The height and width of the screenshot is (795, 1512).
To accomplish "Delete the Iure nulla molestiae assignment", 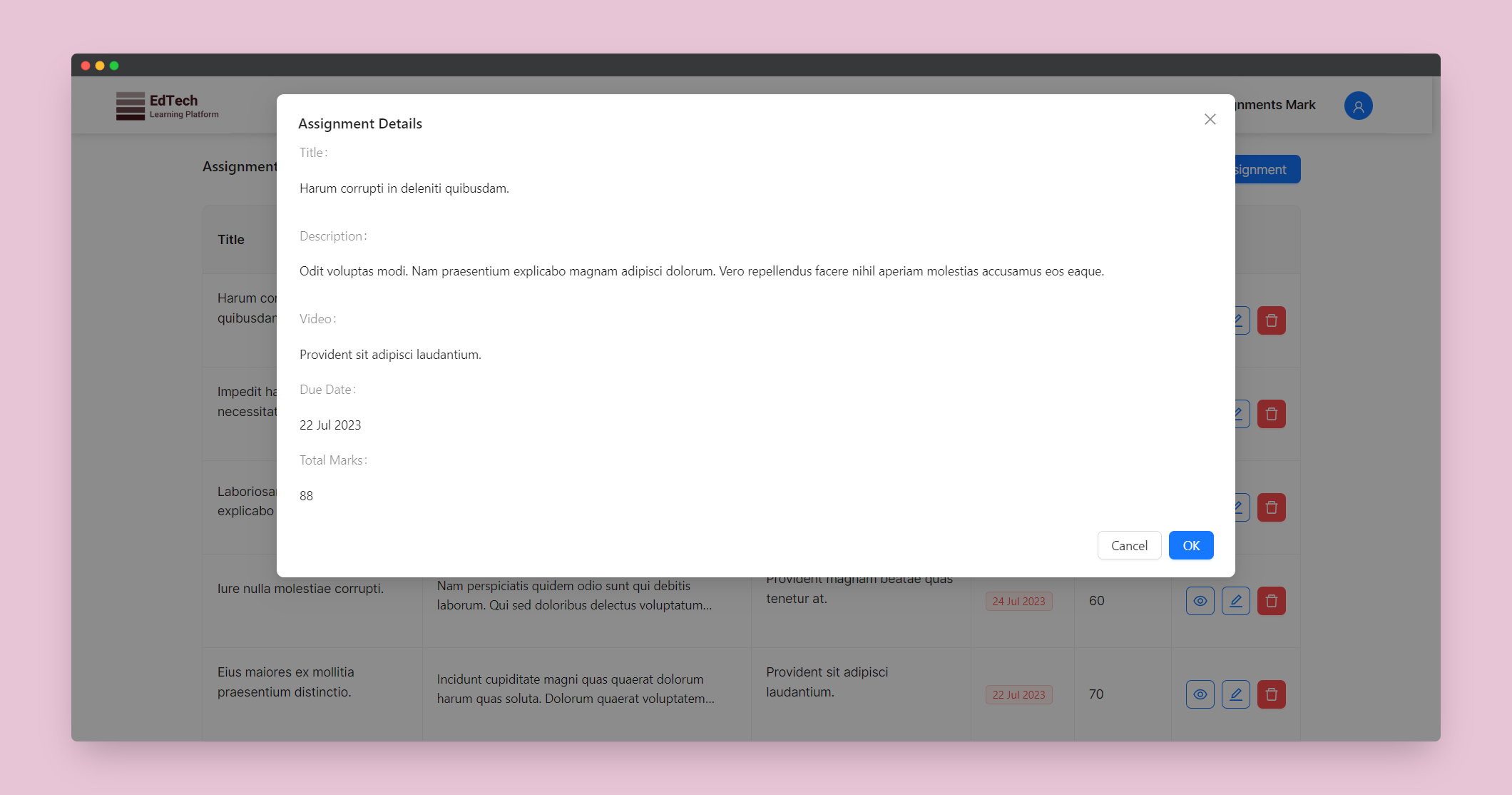I will click(1271, 601).
